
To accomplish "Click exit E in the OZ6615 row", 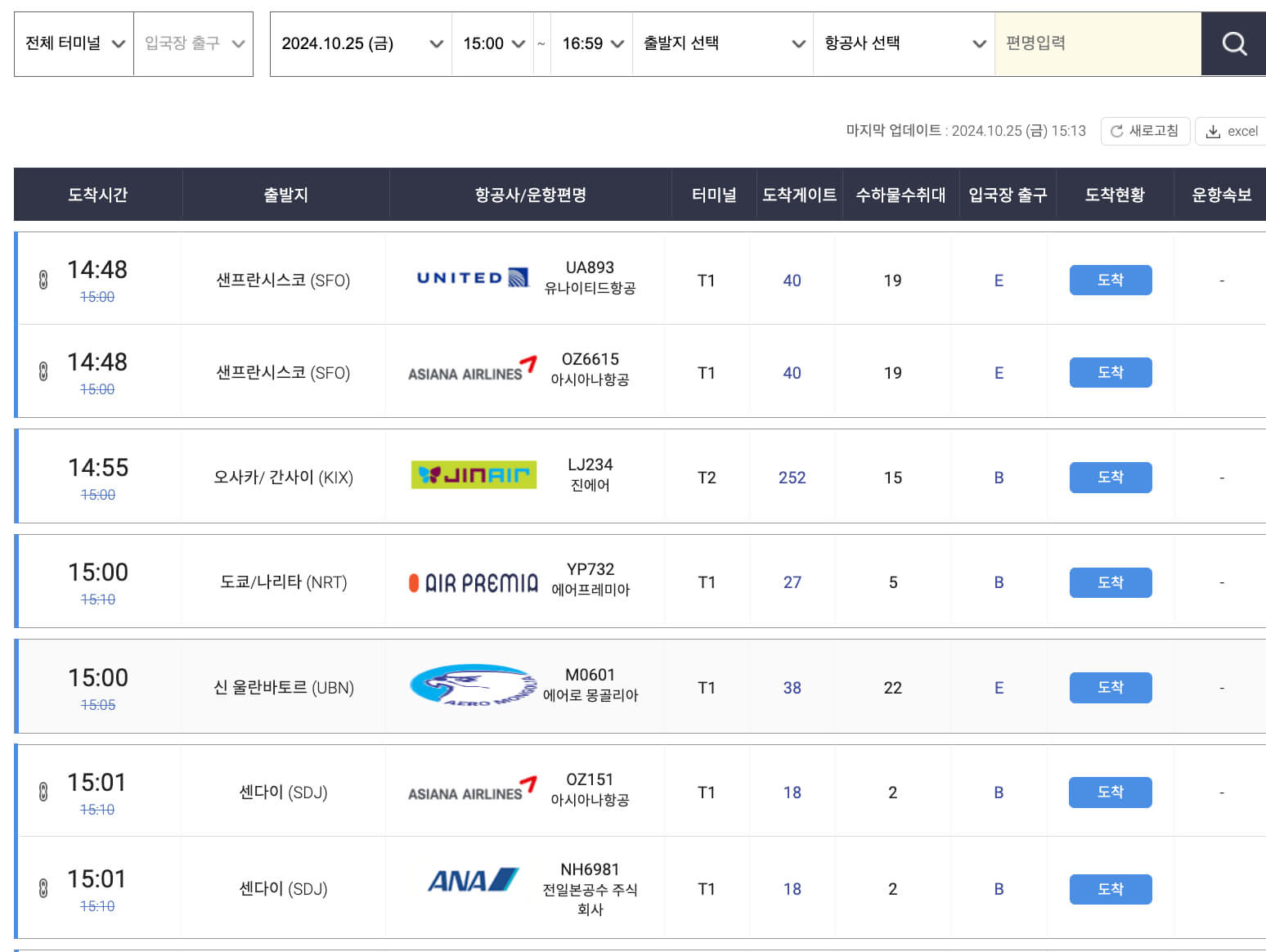I will coord(999,373).
